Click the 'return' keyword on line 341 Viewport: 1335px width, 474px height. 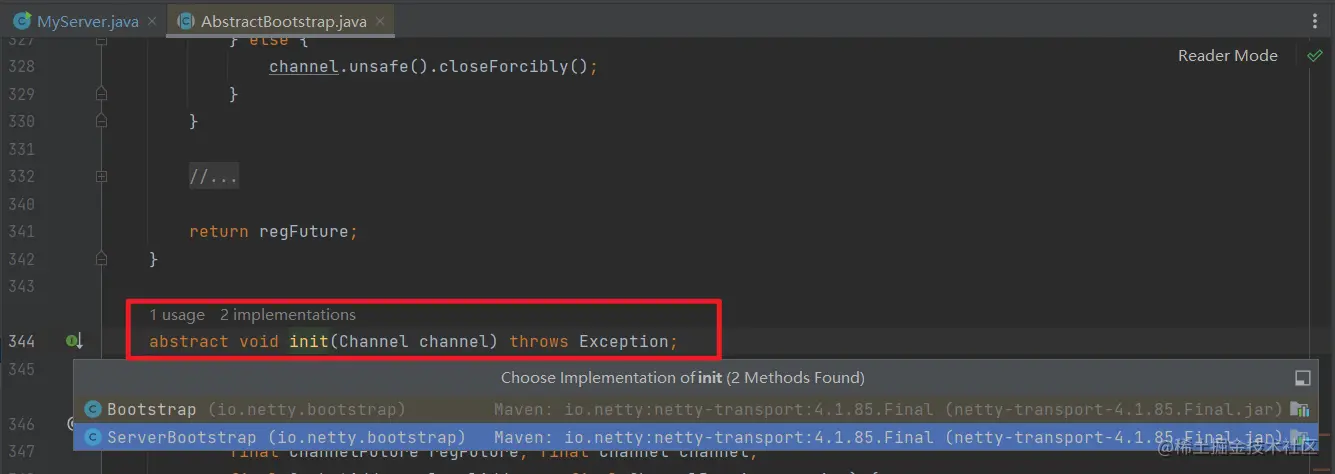[x=219, y=232]
